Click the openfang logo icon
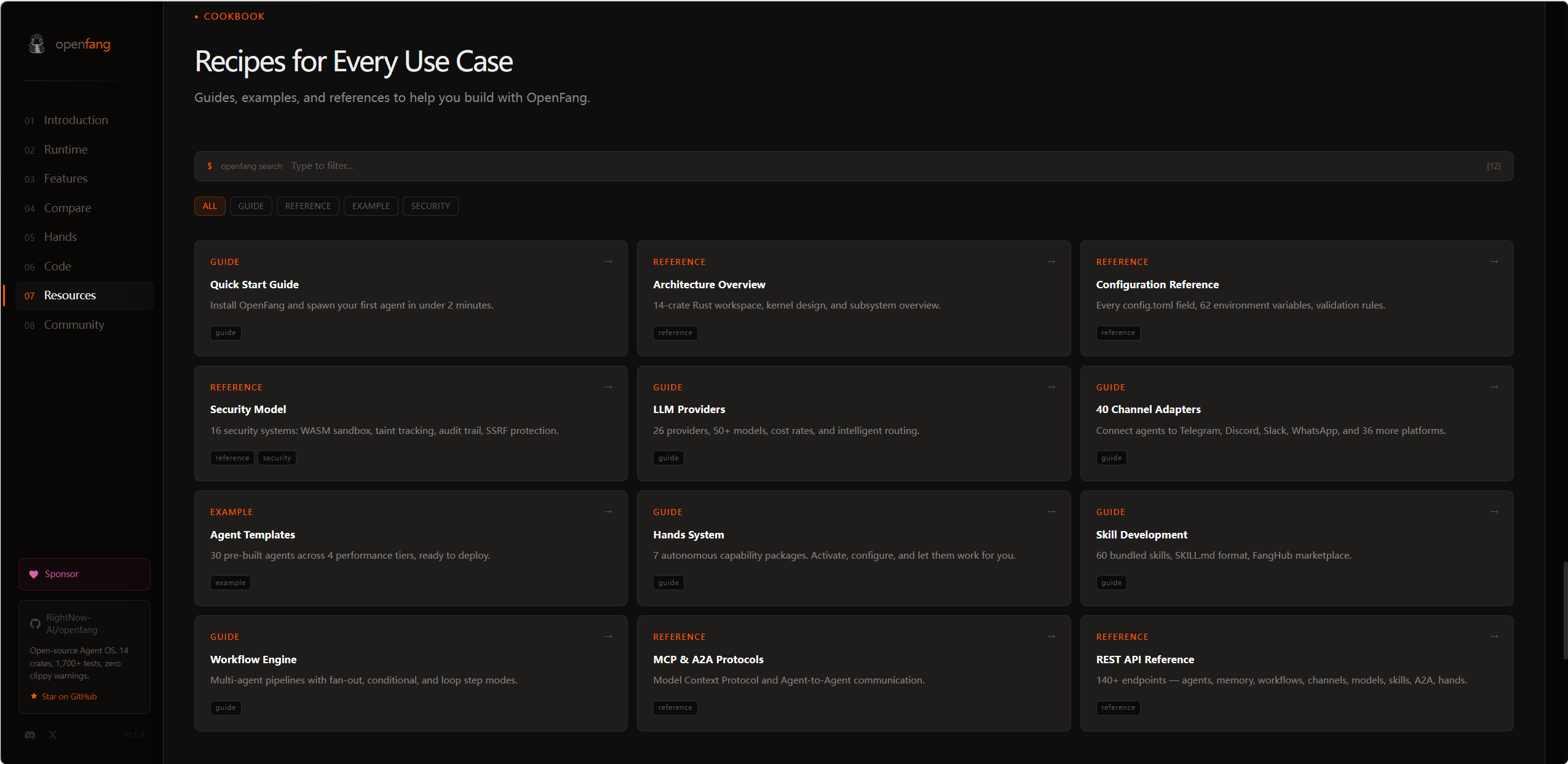The image size is (1568, 764). click(37, 44)
